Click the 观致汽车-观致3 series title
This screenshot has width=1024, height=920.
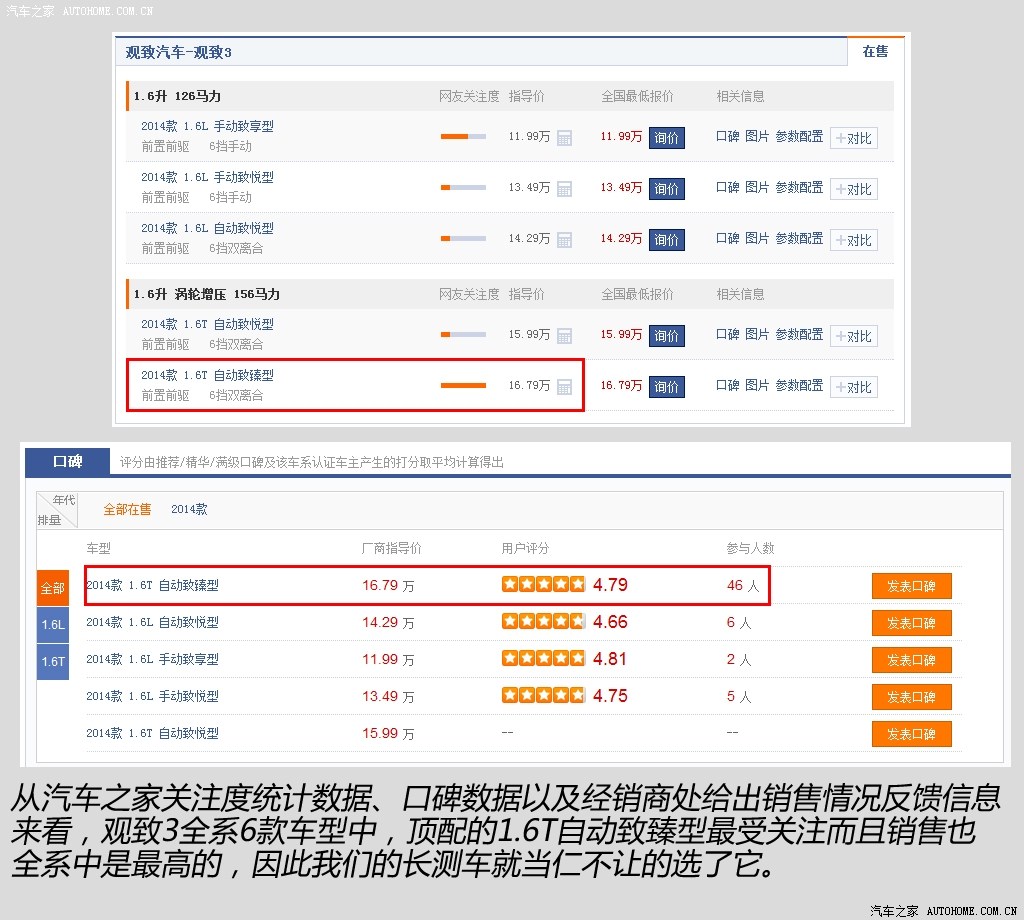[x=178, y=52]
